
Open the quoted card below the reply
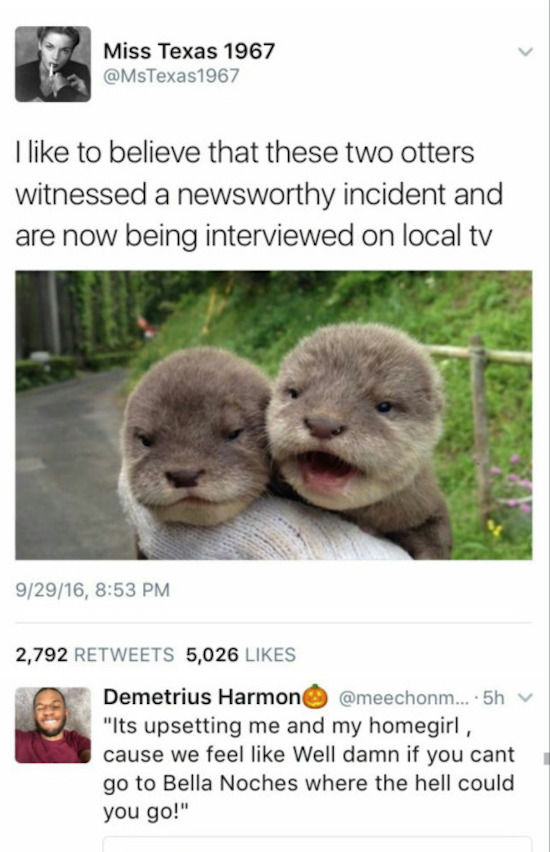[x=317, y=844]
